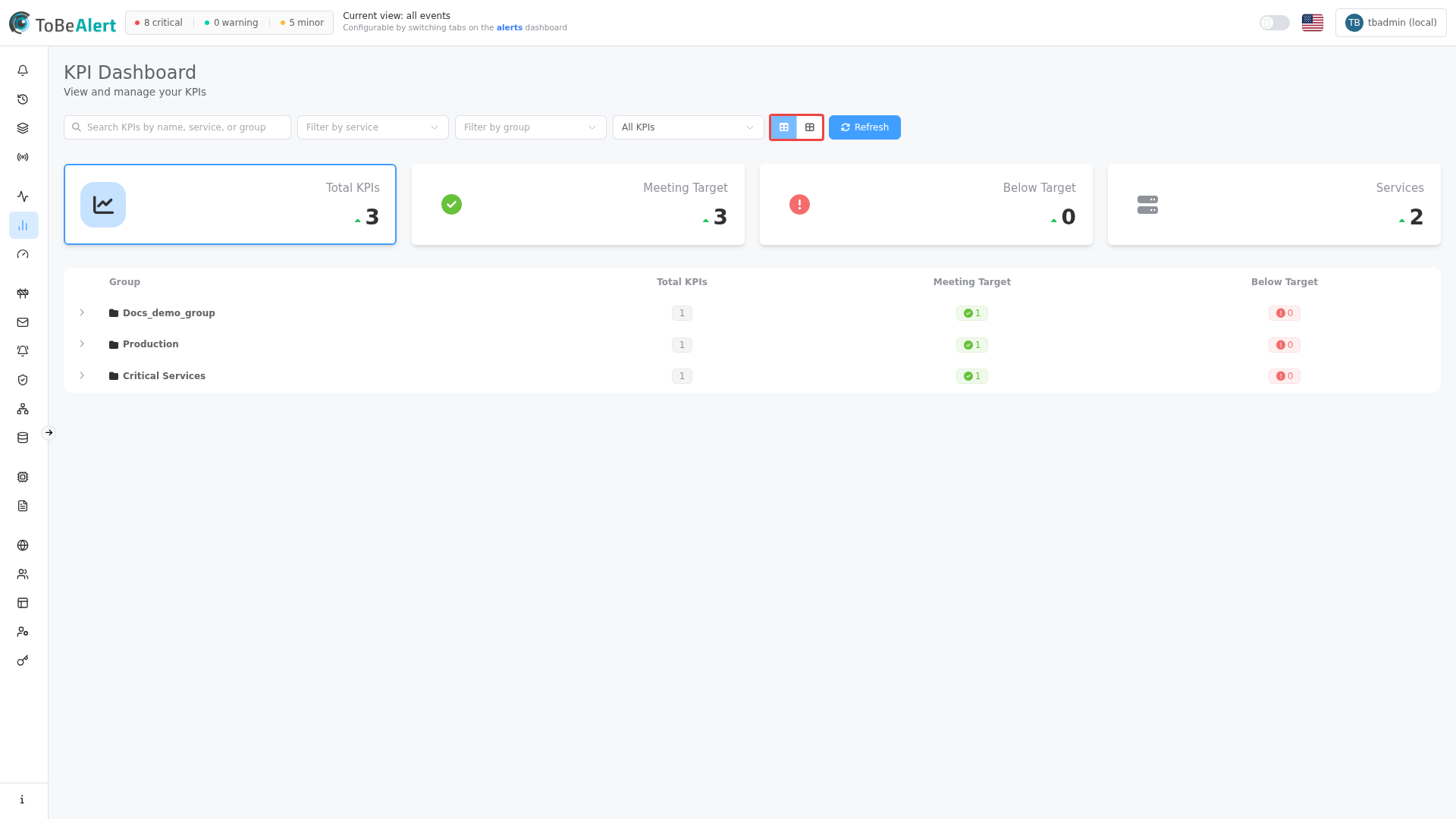Image resolution: width=1456 pixels, height=819 pixels.
Task: Click the CPU chip sidebar icon
Action: [23, 477]
